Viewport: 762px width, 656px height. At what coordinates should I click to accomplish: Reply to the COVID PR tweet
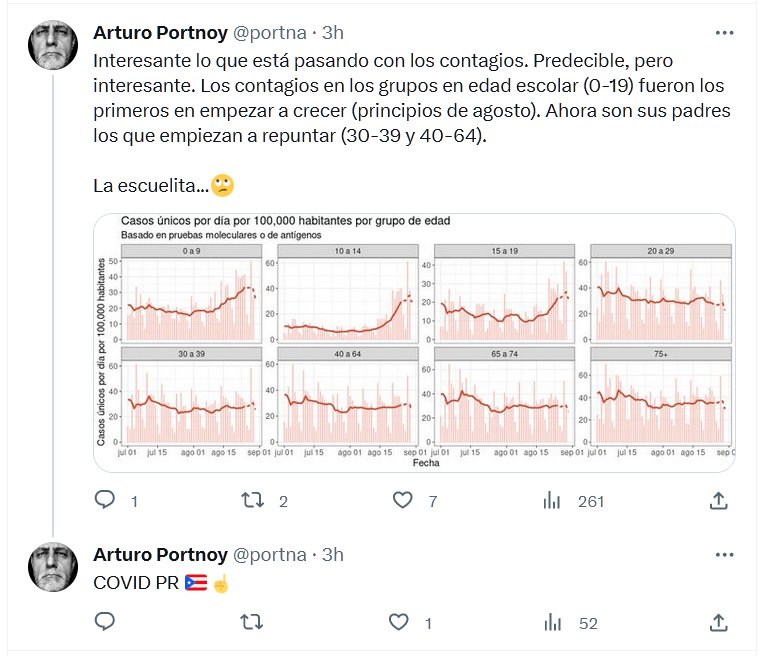point(106,622)
